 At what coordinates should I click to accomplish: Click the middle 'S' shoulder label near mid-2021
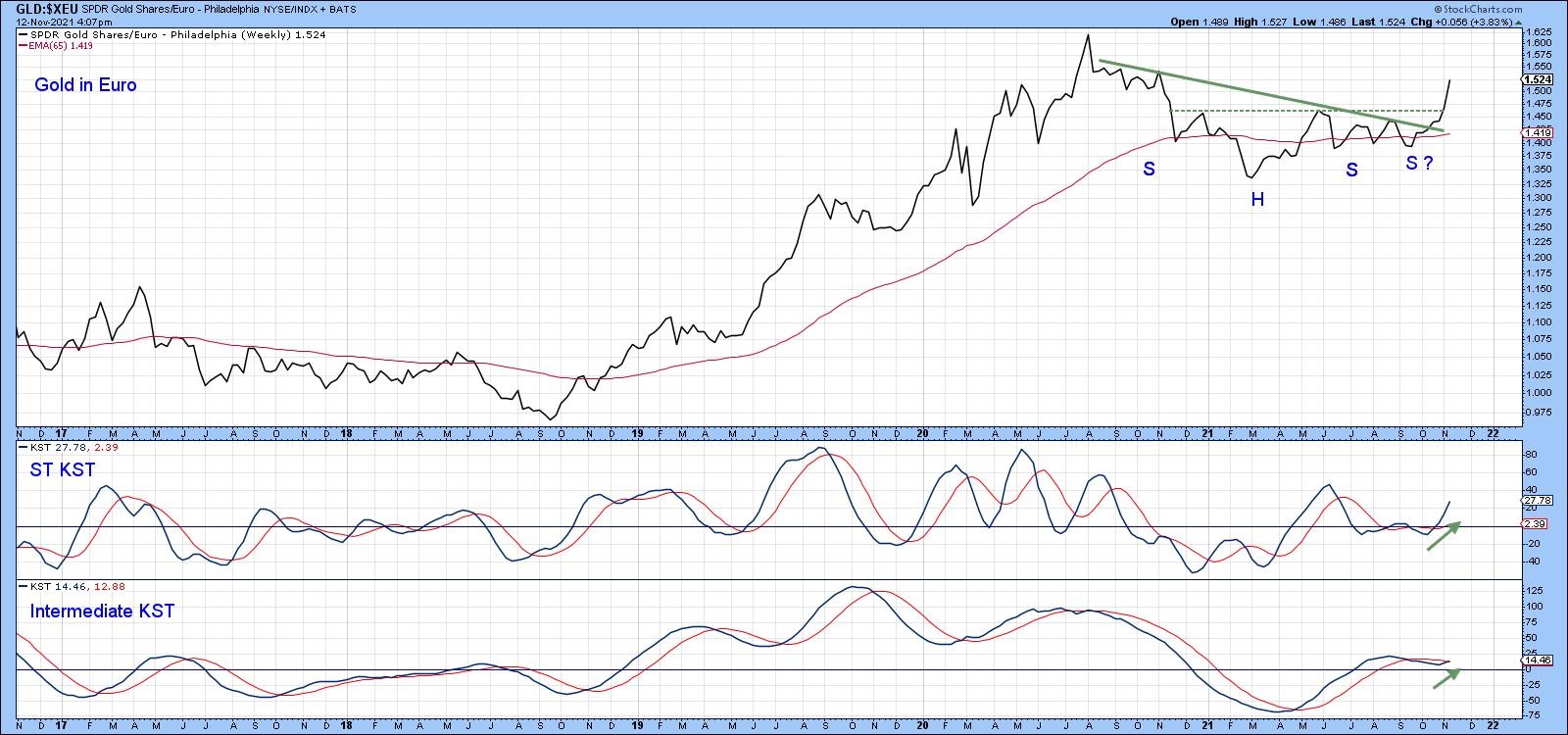1351,171
